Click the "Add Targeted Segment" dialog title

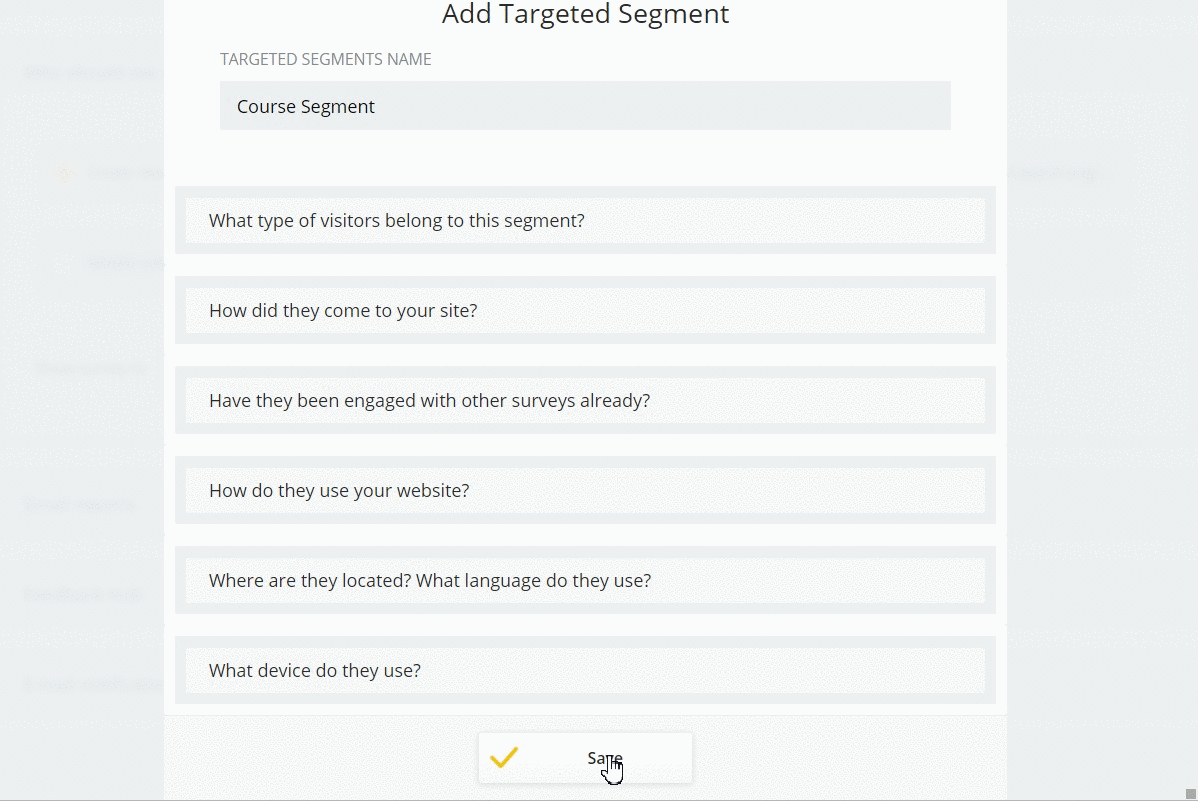(x=585, y=15)
